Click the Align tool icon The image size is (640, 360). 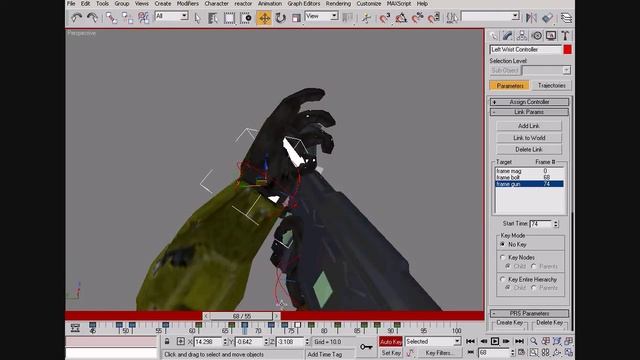pos(547,18)
